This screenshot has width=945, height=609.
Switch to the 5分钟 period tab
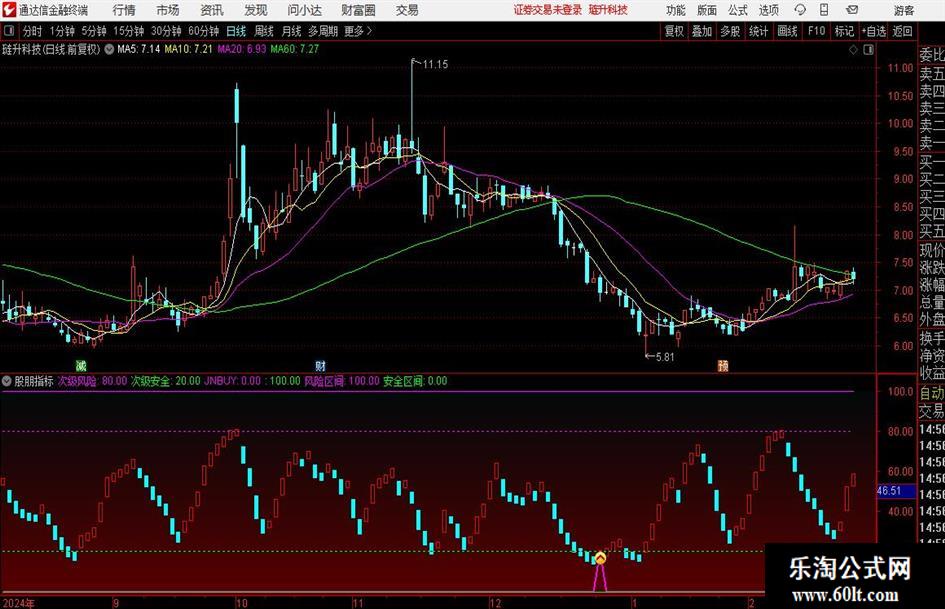click(x=94, y=31)
